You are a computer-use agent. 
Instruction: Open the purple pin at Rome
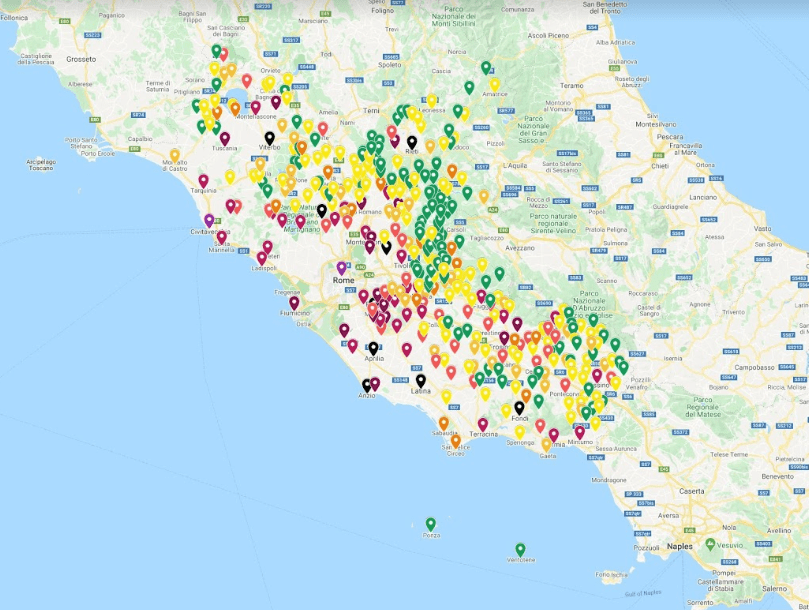click(341, 268)
